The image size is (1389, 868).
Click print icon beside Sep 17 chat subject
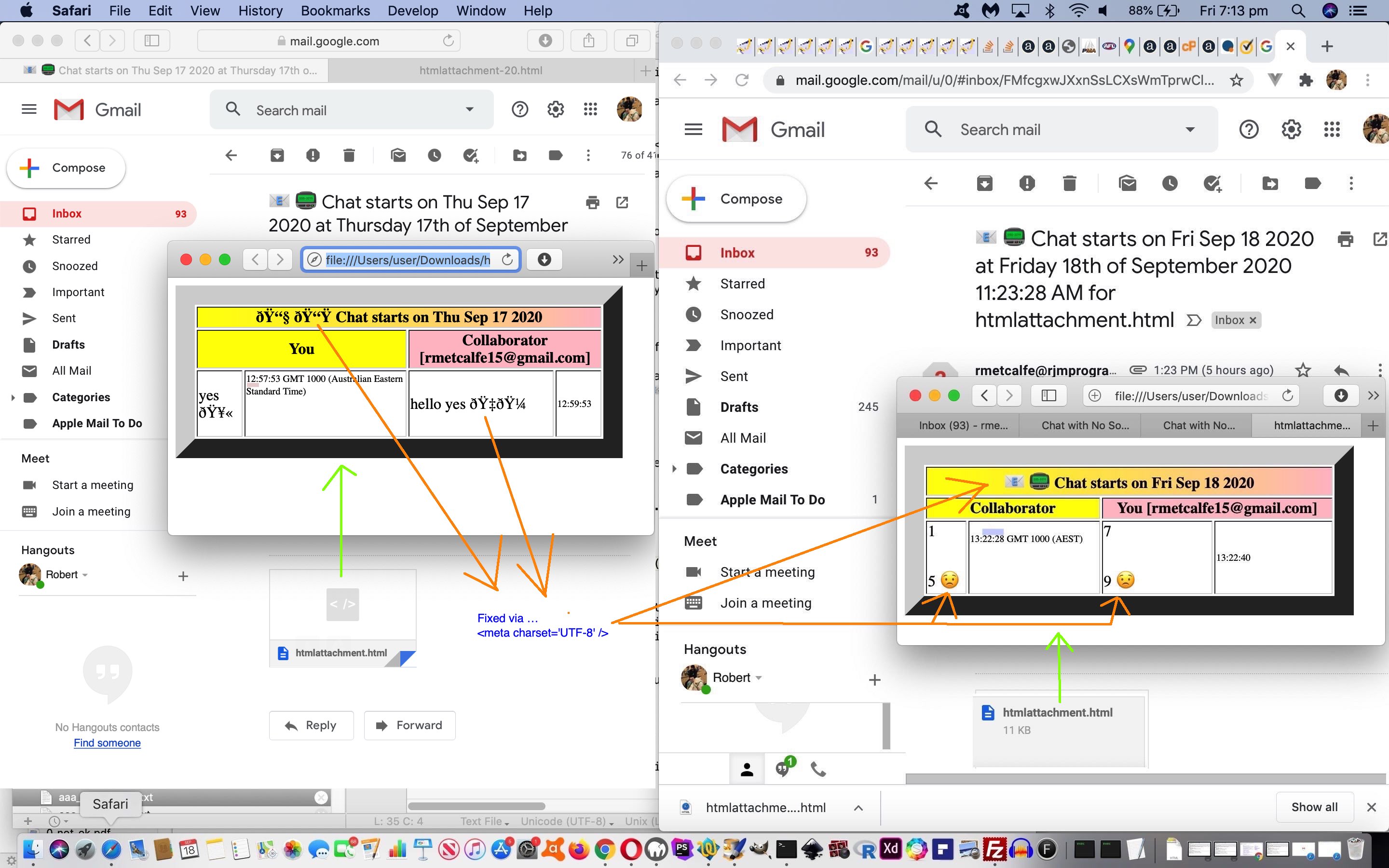[592, 202]
